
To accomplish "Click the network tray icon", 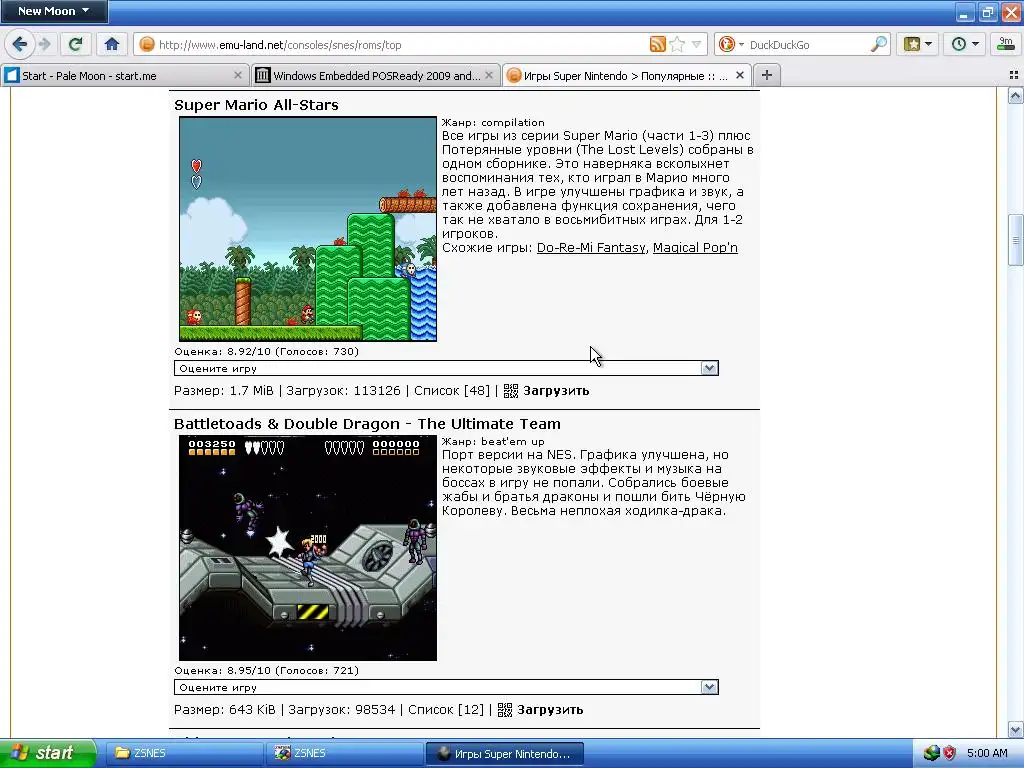I will [932, 753].
